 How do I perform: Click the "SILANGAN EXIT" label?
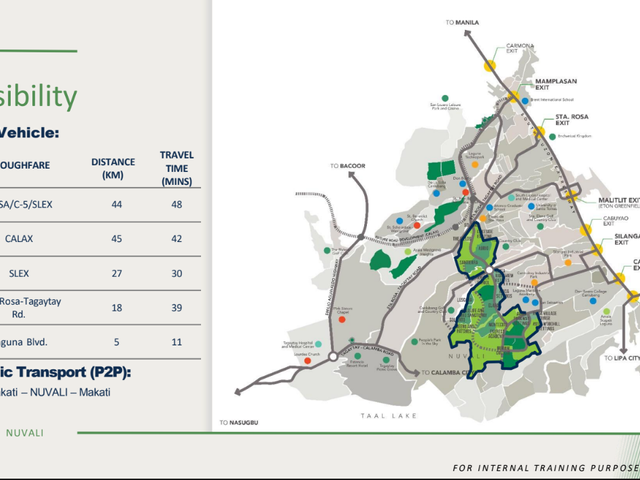pyautogui.click(x=627, y=239)
